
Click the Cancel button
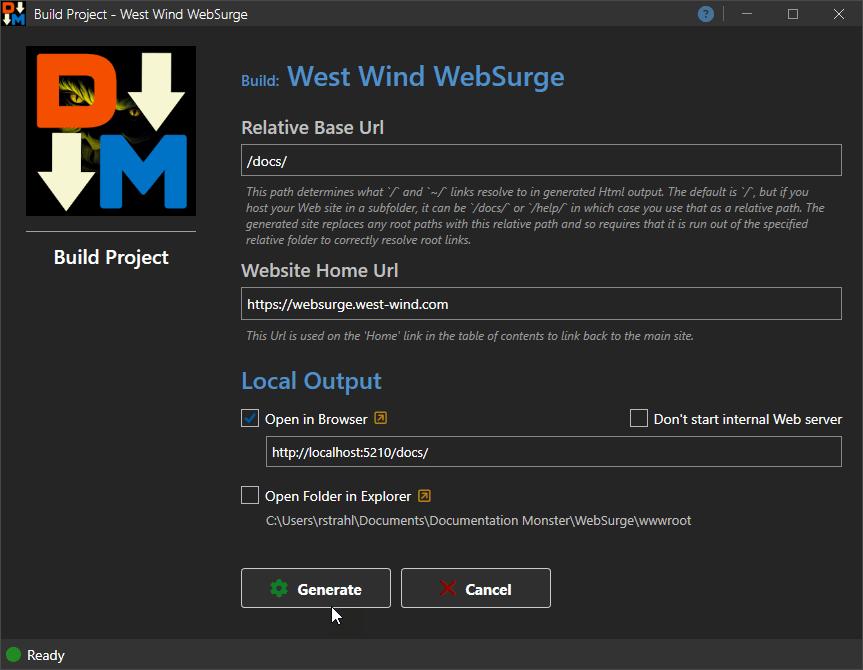pos(476,588)
